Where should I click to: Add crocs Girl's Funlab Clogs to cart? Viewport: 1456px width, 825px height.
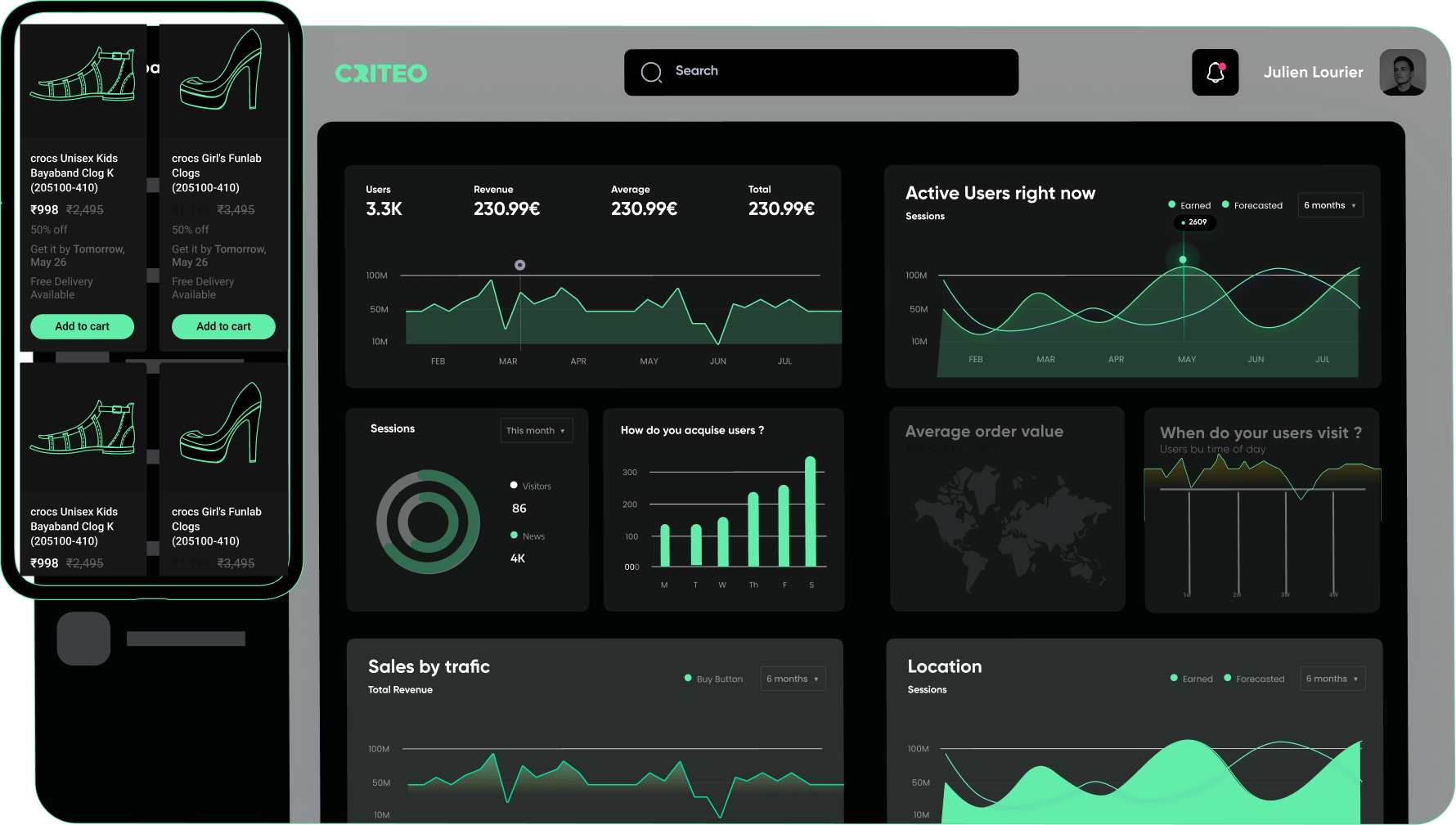point(223,326)
